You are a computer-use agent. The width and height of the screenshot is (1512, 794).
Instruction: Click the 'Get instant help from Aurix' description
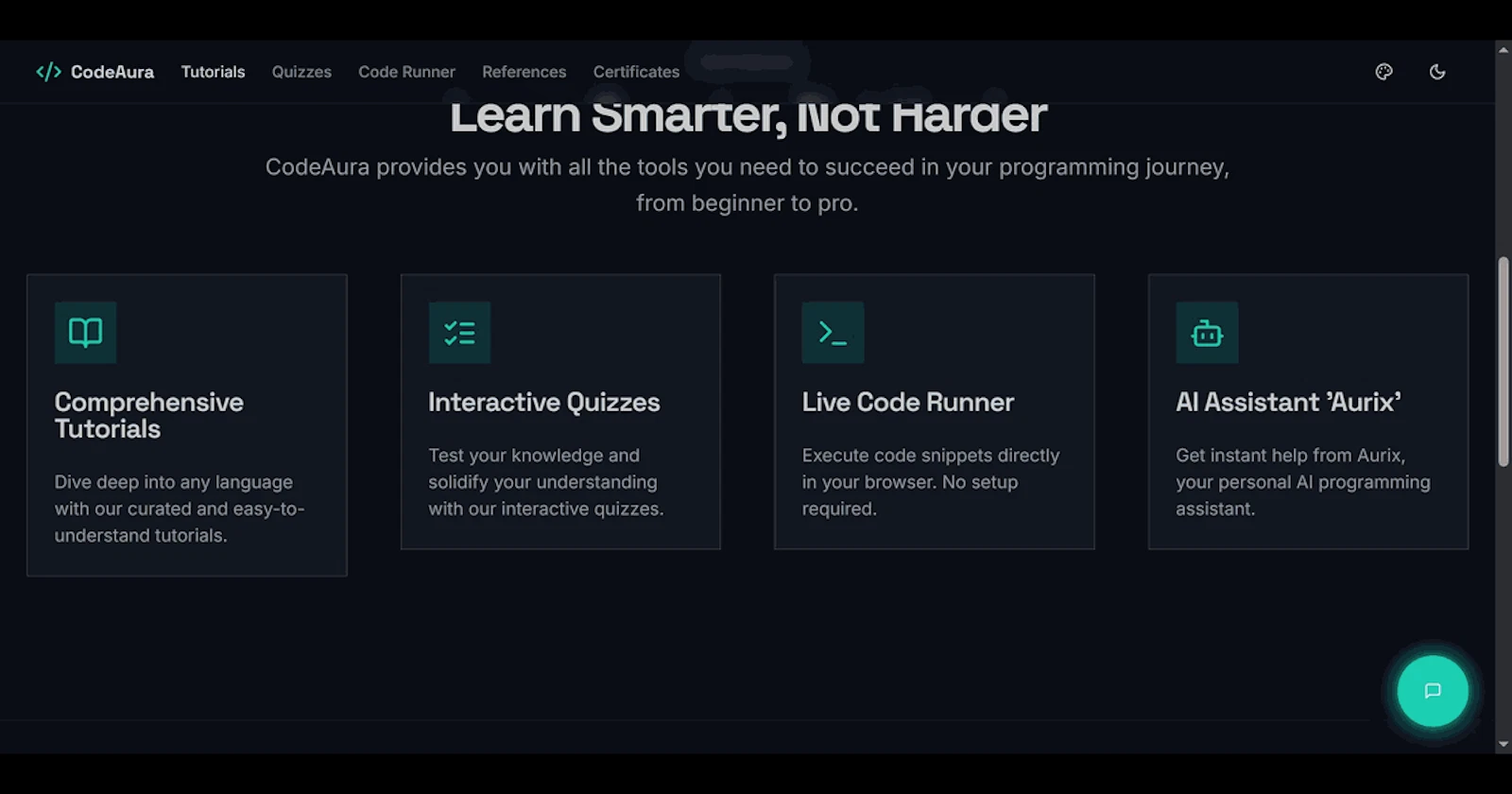(x=1303, y=482)
